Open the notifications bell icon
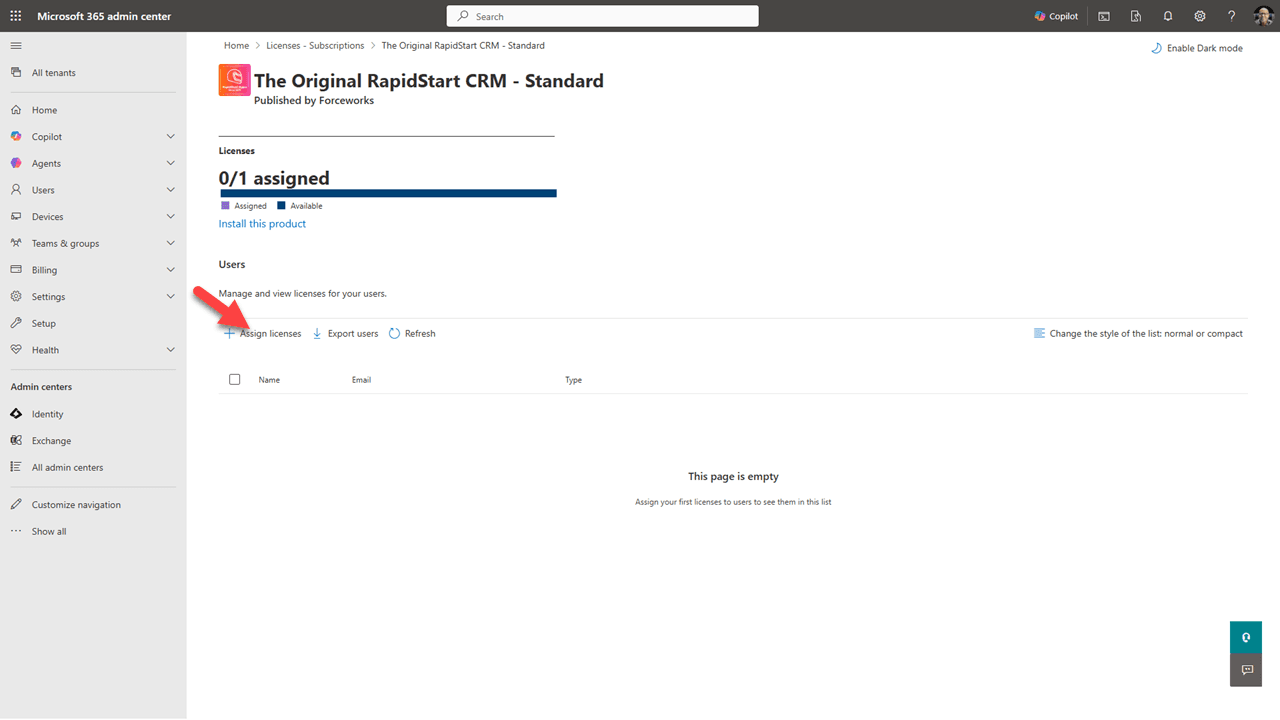Screen dimensions: 1280x720 1168,16
